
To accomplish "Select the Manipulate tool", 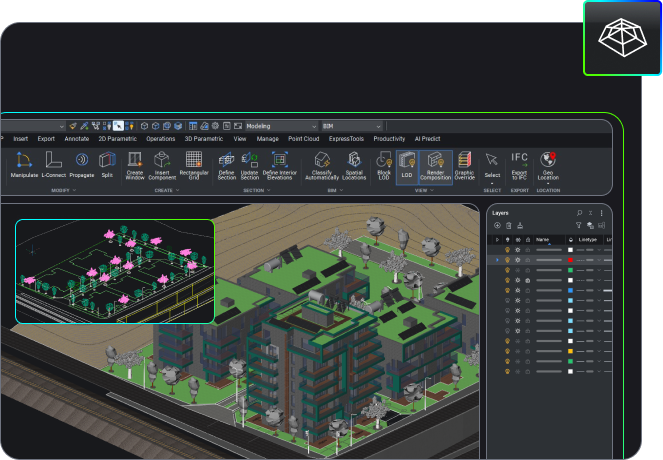I will tap(24, 164).
